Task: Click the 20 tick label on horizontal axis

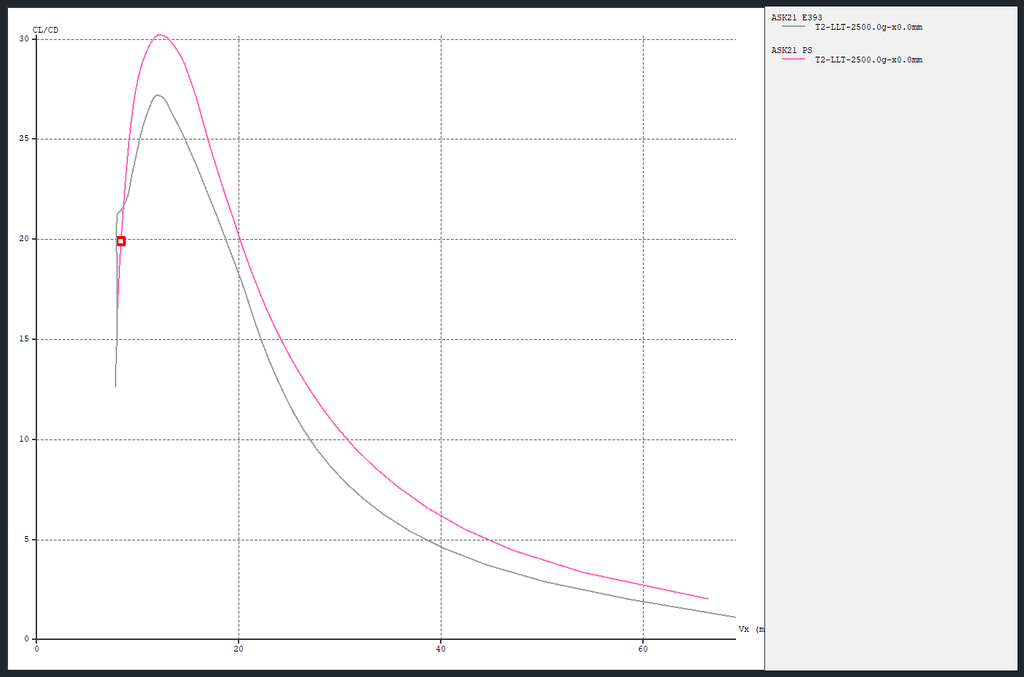Action: 238,648
